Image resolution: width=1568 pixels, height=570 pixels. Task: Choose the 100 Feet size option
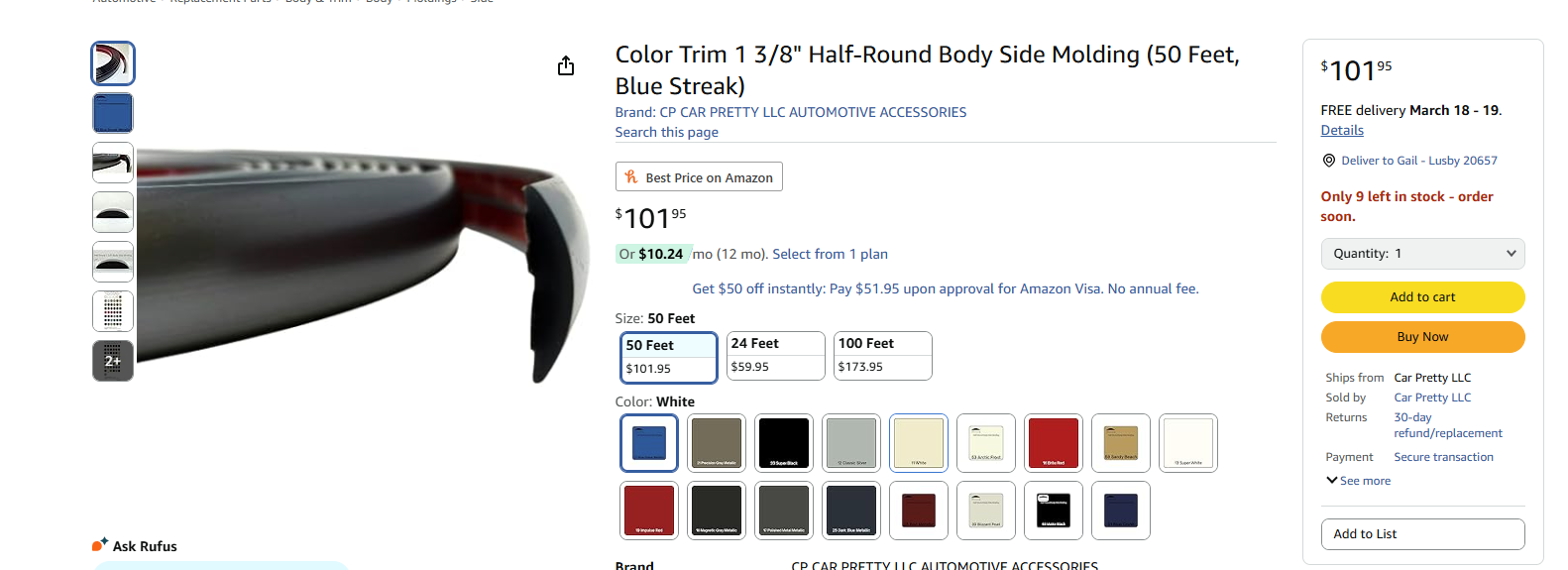pyautogui.click(x=882, y=355)
